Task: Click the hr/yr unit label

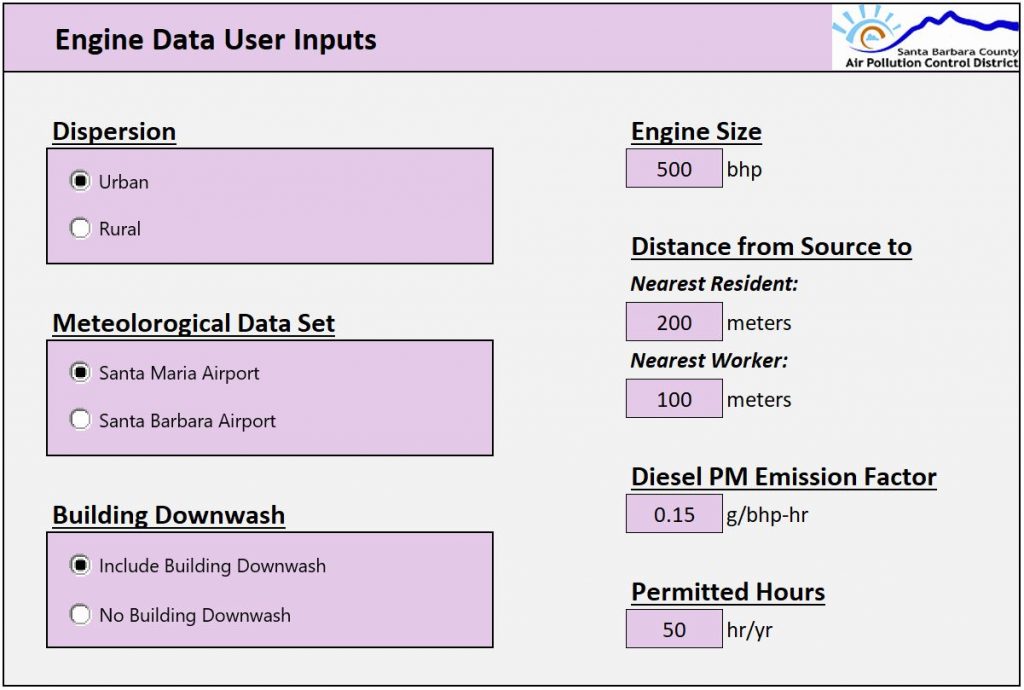Action: coord(750,631)
